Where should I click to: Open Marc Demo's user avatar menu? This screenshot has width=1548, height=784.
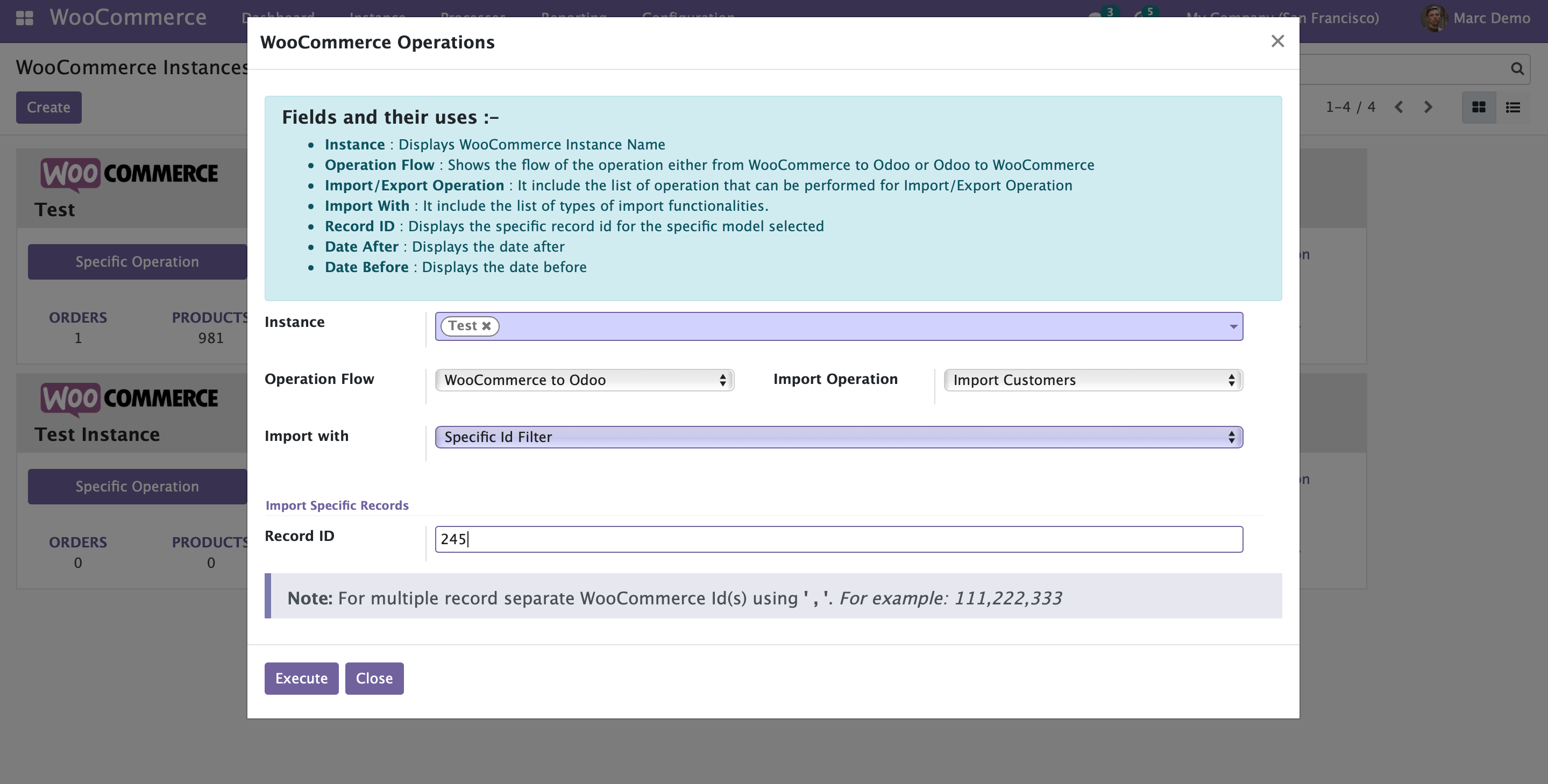pyautogui.click(x=1435, y=17)
